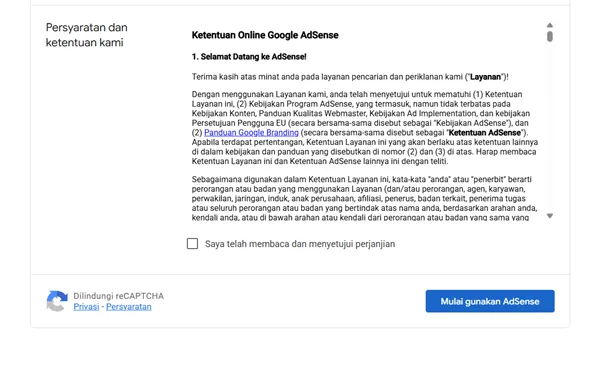Screen dimensions: 600x391
Task: Open the Panduan Google Branding link
Action: pyautogui.click(x=251, y=133)
